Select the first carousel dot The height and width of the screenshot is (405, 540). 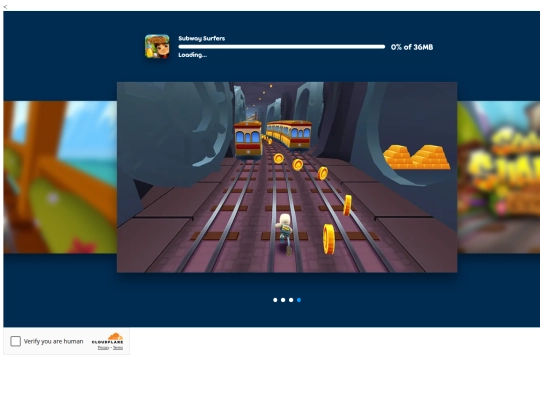coord(275,300)
